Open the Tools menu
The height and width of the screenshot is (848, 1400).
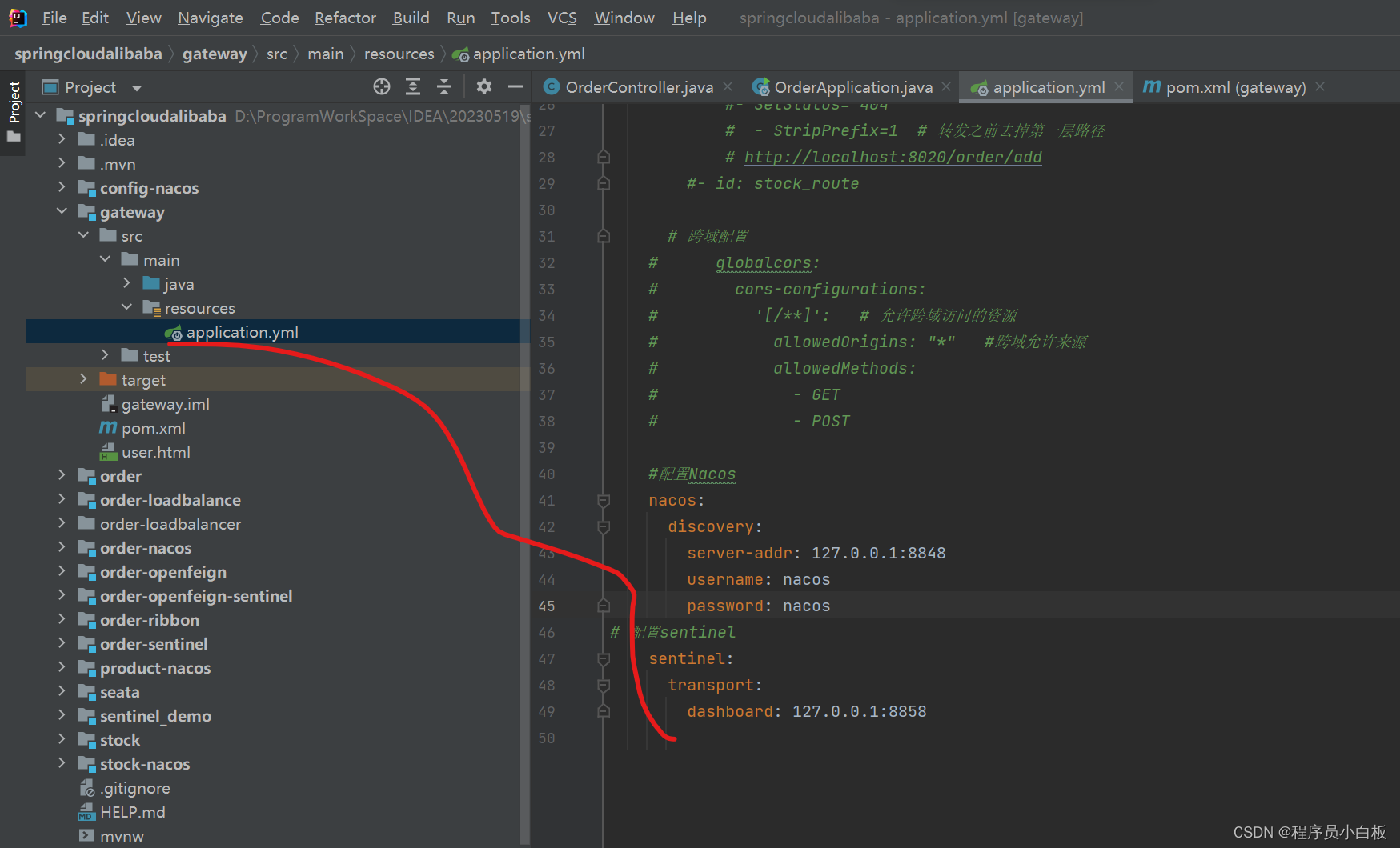click(511, 18)
